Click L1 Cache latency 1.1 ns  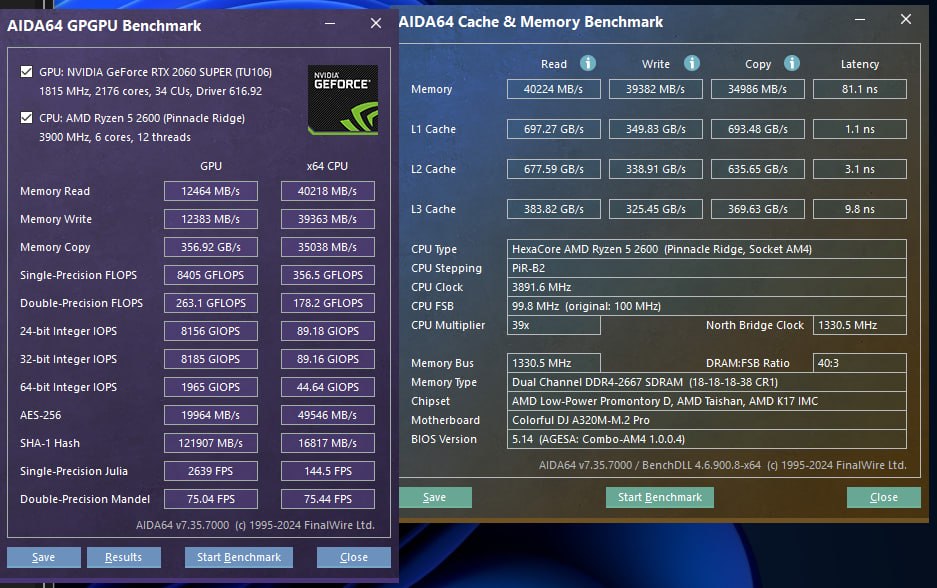click(x=860, y=129)
